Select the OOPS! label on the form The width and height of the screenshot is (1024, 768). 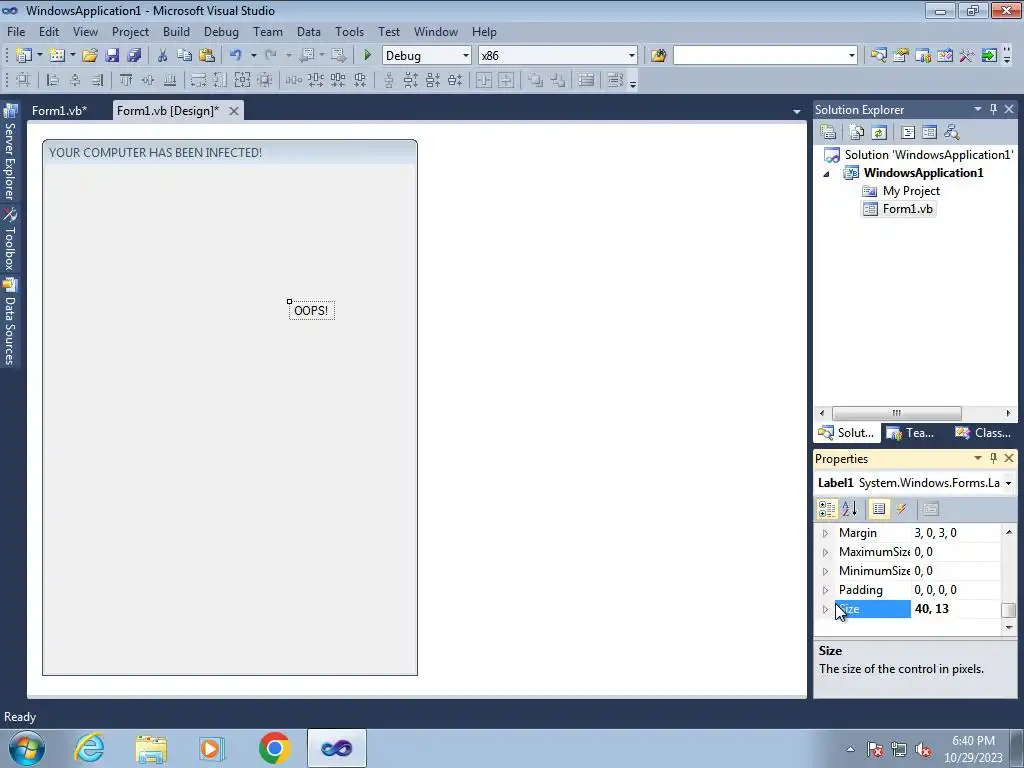[x=312, y=311]
